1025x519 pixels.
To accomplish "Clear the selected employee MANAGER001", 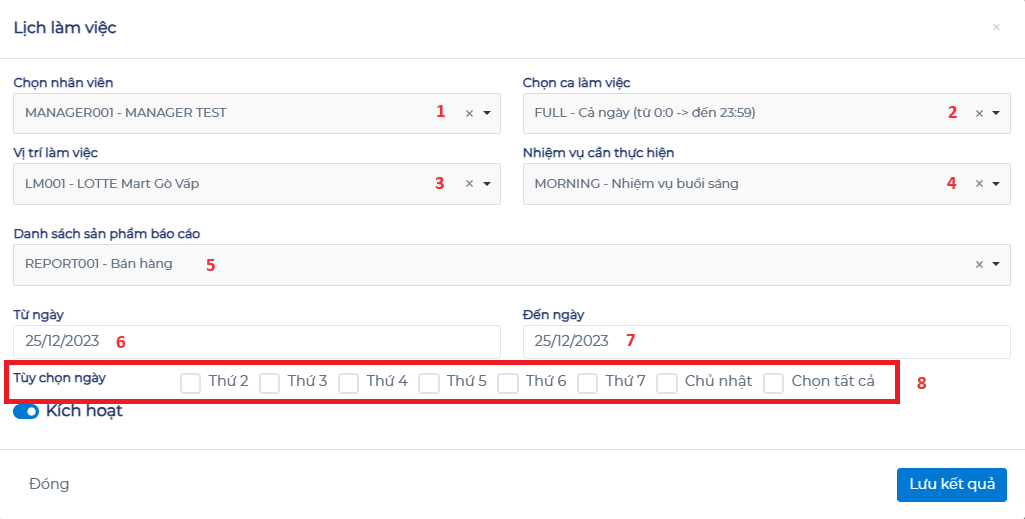I will click(469, 113).
